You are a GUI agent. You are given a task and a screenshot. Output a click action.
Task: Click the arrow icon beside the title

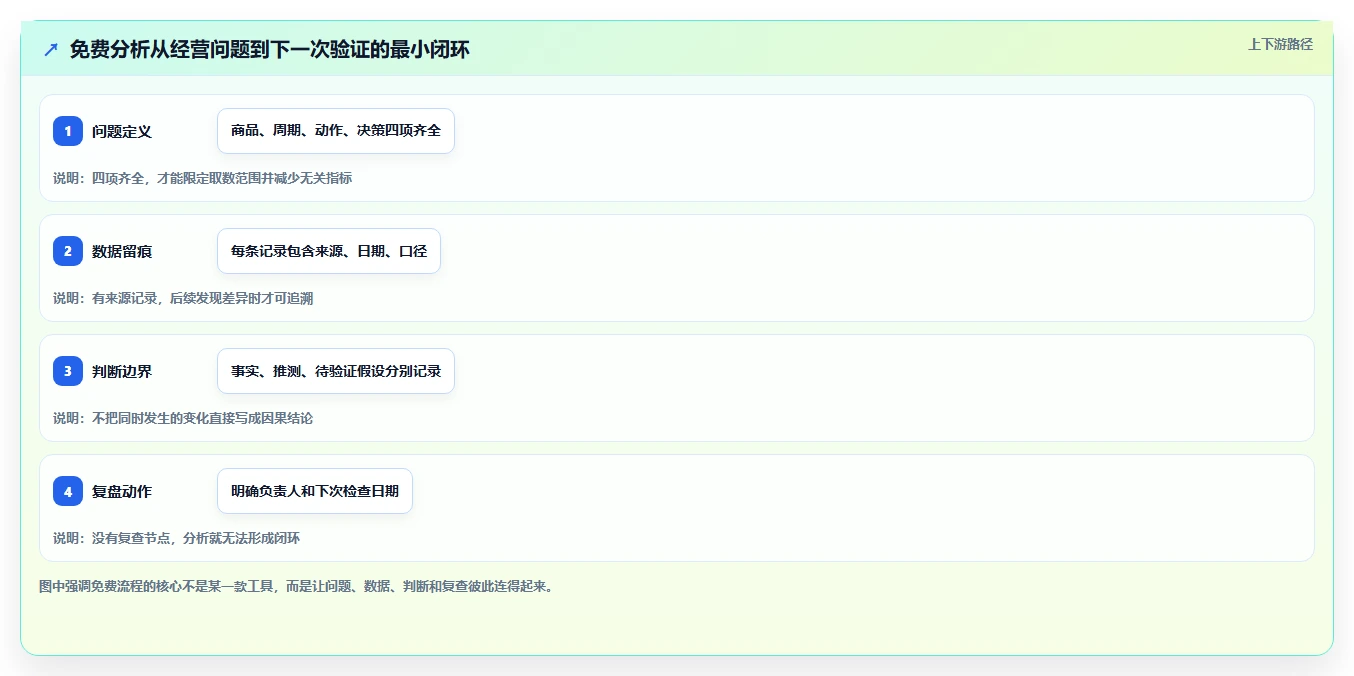(51, 49)
